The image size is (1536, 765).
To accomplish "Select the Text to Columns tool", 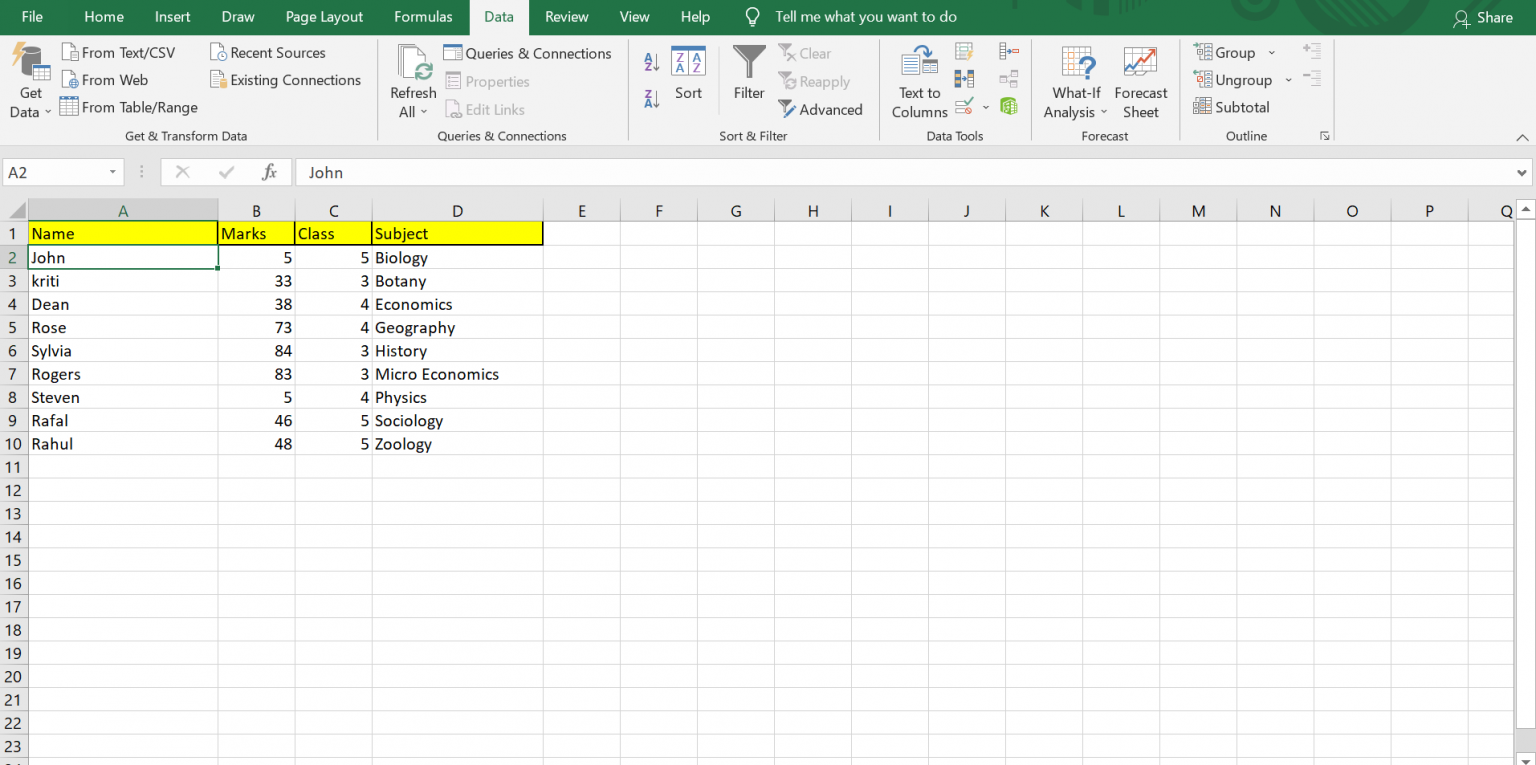I will tap(918, 81).
